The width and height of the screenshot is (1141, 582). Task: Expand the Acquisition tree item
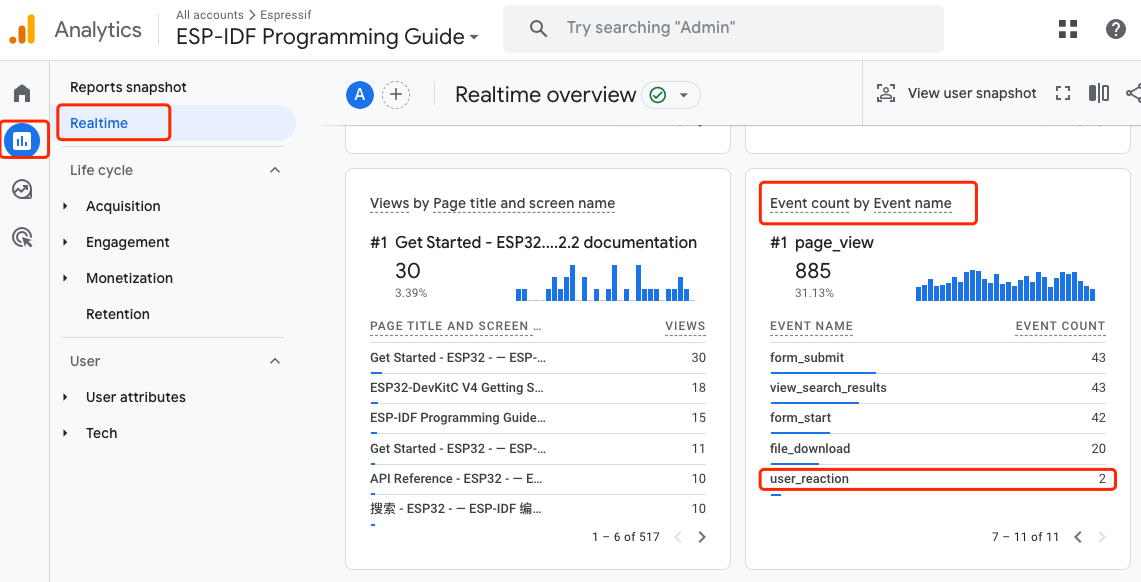(x=66, y=206)
